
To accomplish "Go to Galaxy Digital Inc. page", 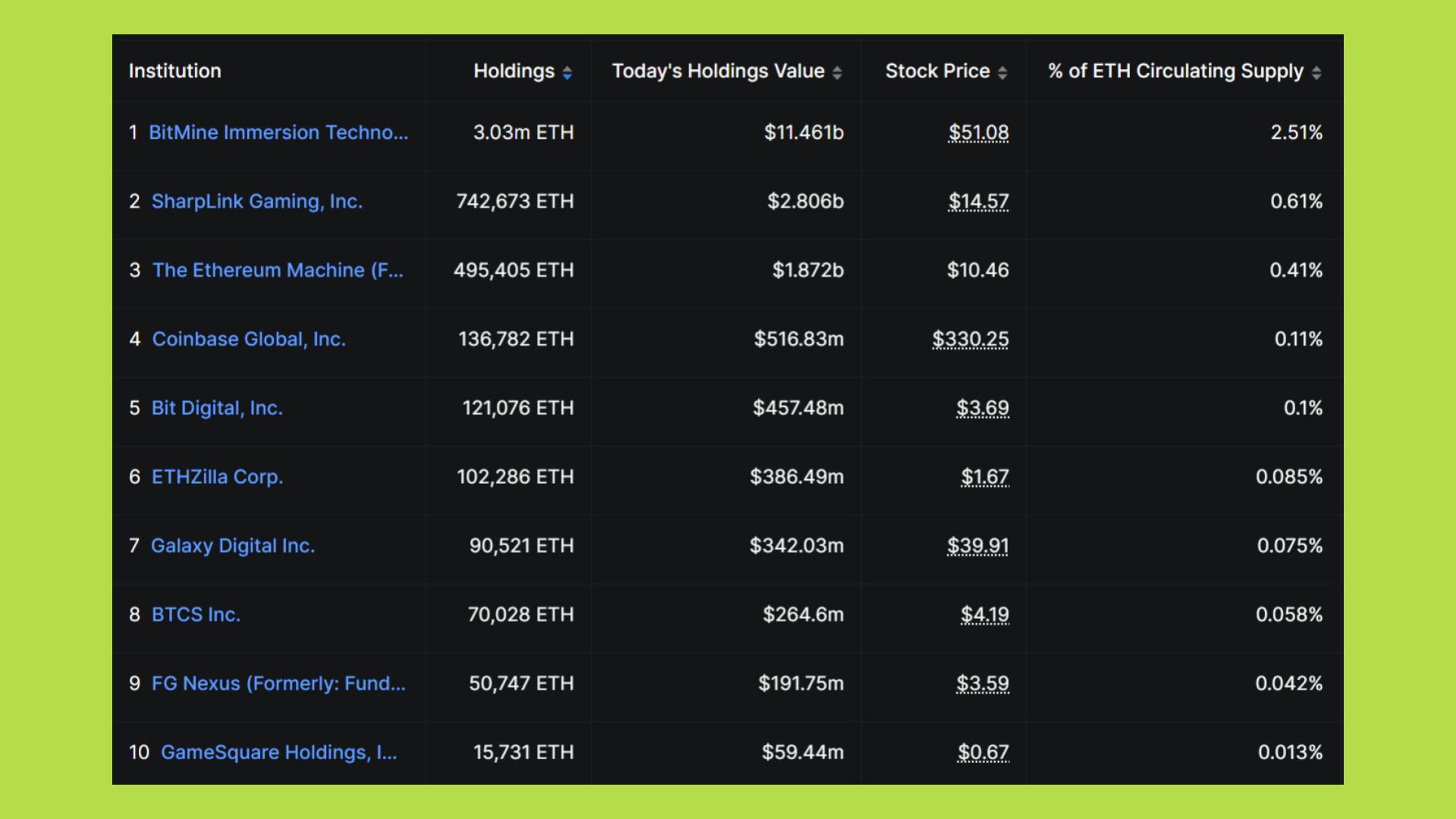I will click(233, 546).
